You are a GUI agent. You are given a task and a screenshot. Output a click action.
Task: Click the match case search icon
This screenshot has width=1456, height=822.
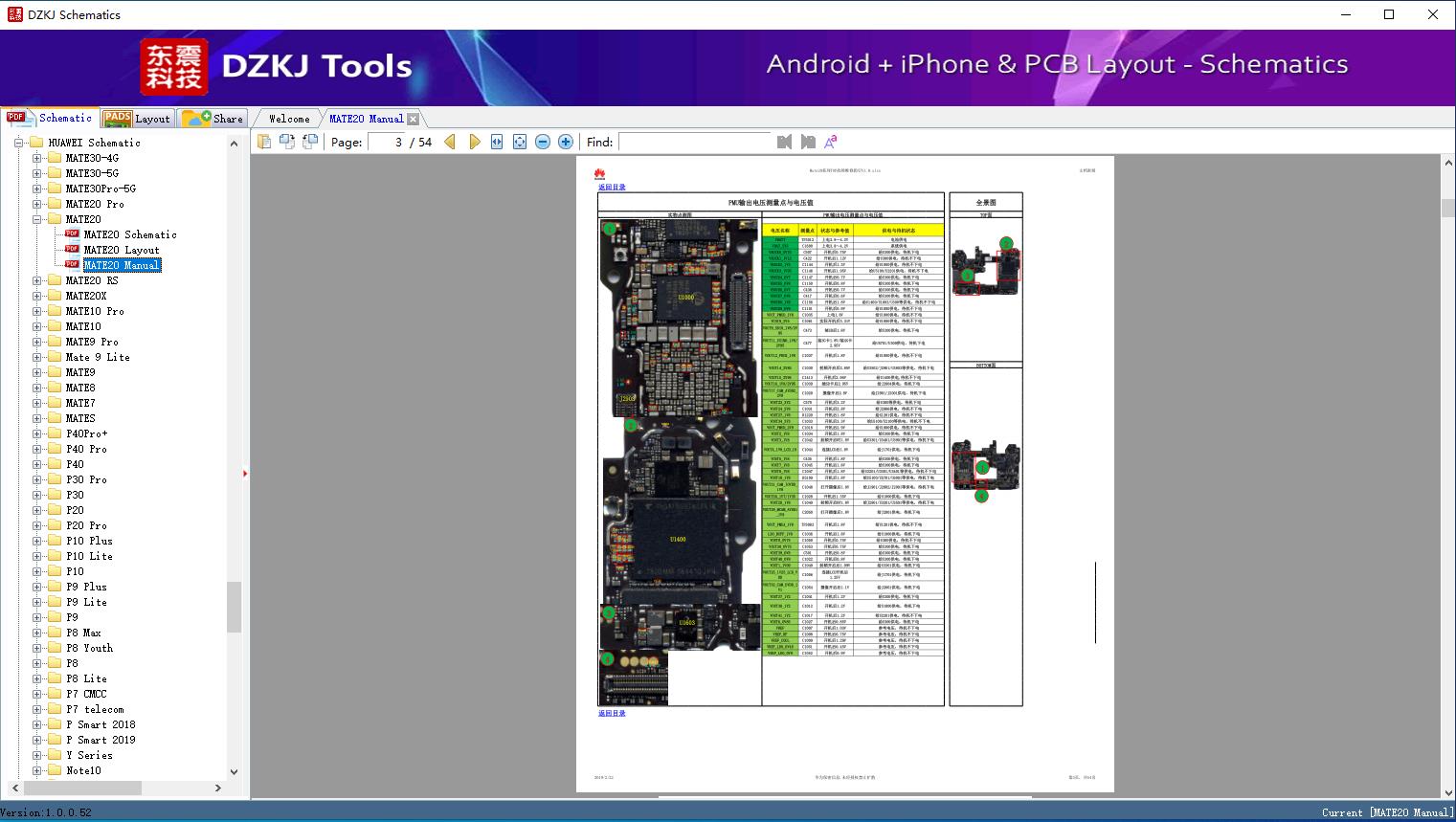(x=831, y=142)
